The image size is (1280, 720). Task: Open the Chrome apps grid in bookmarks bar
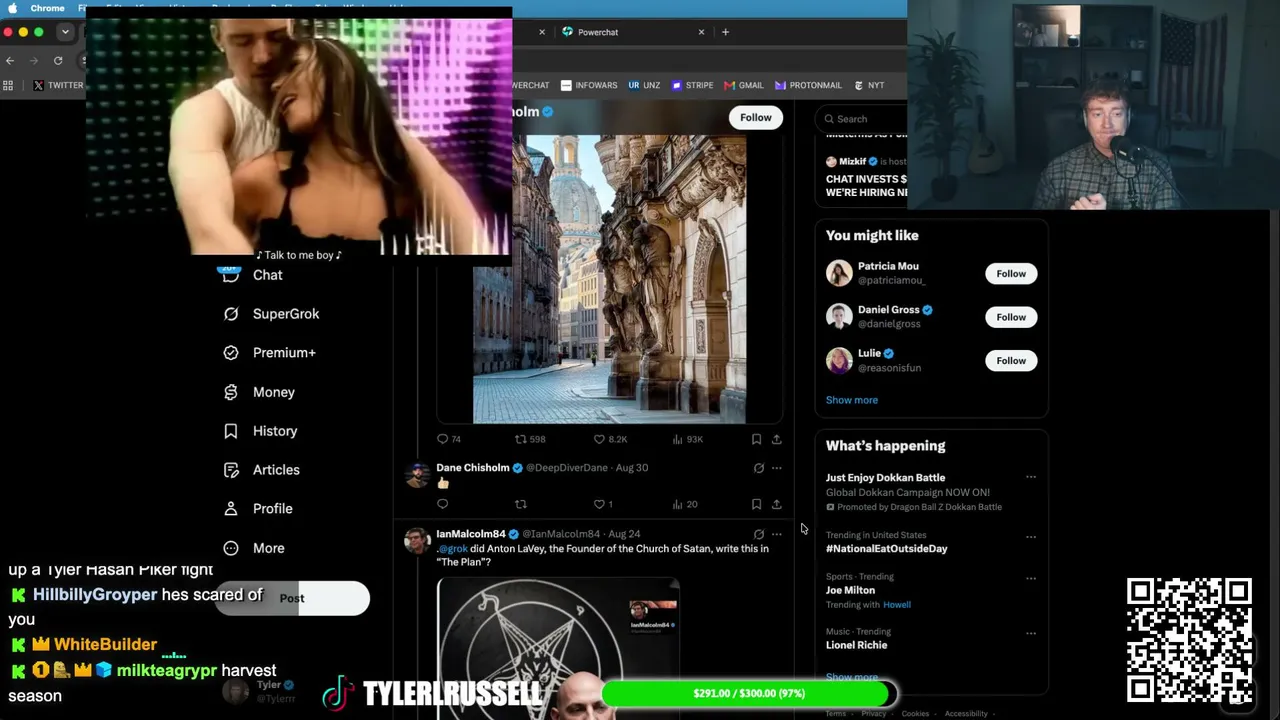pos(10,85)
